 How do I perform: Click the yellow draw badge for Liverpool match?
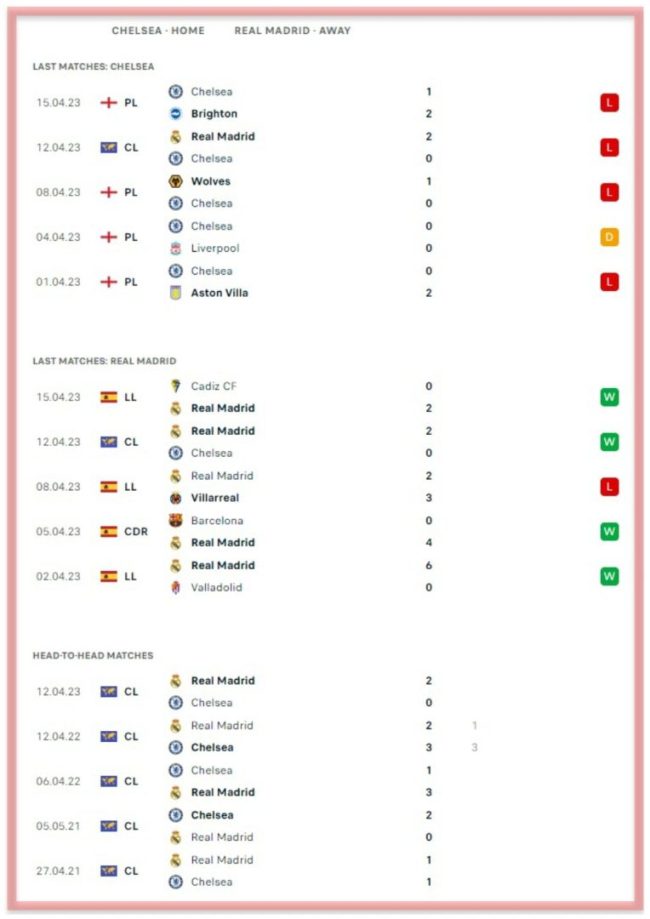point(609,237)
